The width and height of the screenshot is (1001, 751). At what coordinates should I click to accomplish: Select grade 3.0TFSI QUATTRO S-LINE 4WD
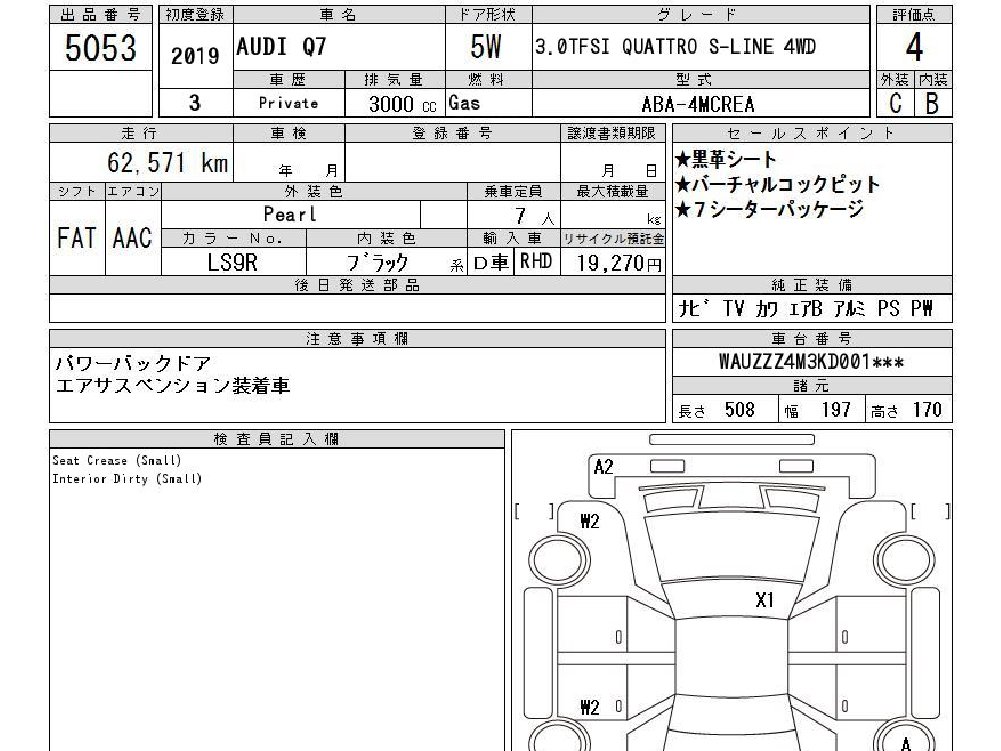675,47
